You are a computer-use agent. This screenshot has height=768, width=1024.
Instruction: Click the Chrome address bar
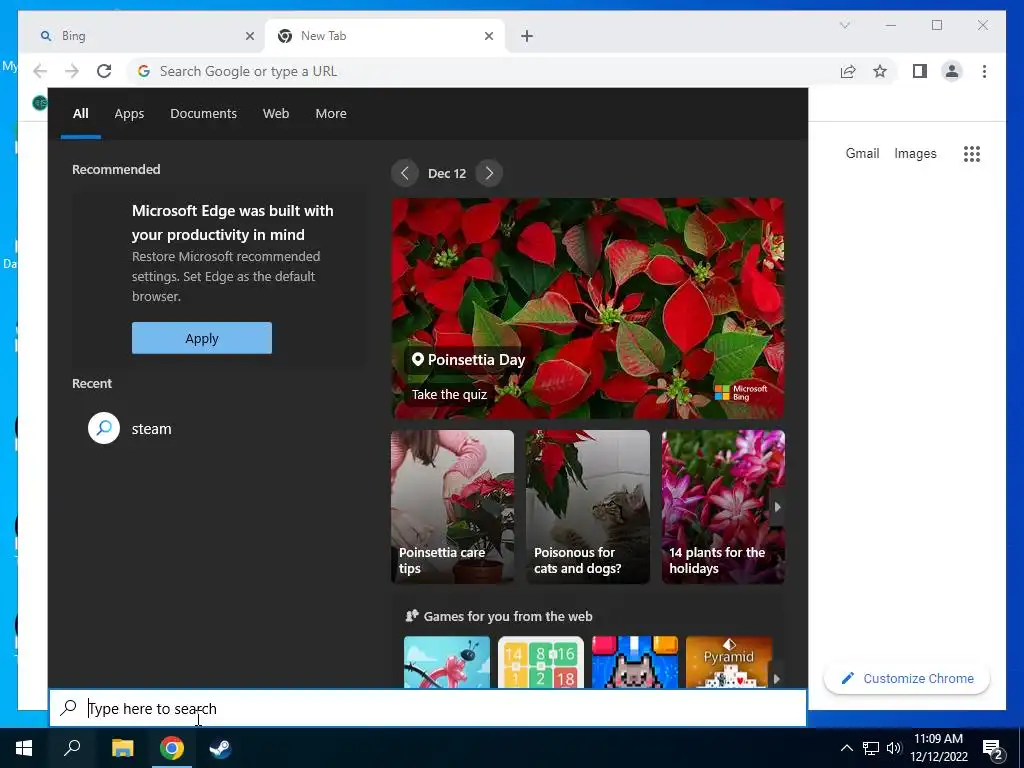483,71
